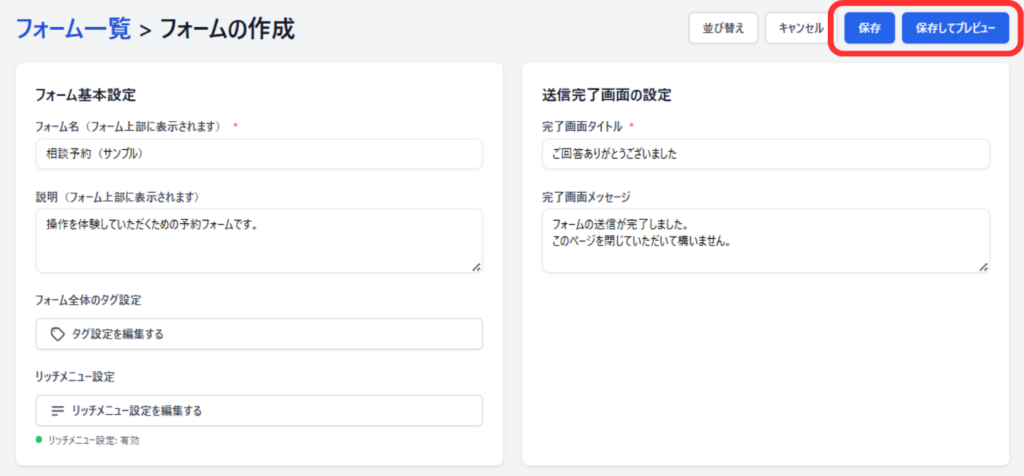The image size is (1024, 476).
Task: Click inside the 完了画面メッセージ textarea
Action: click(765, 240)
